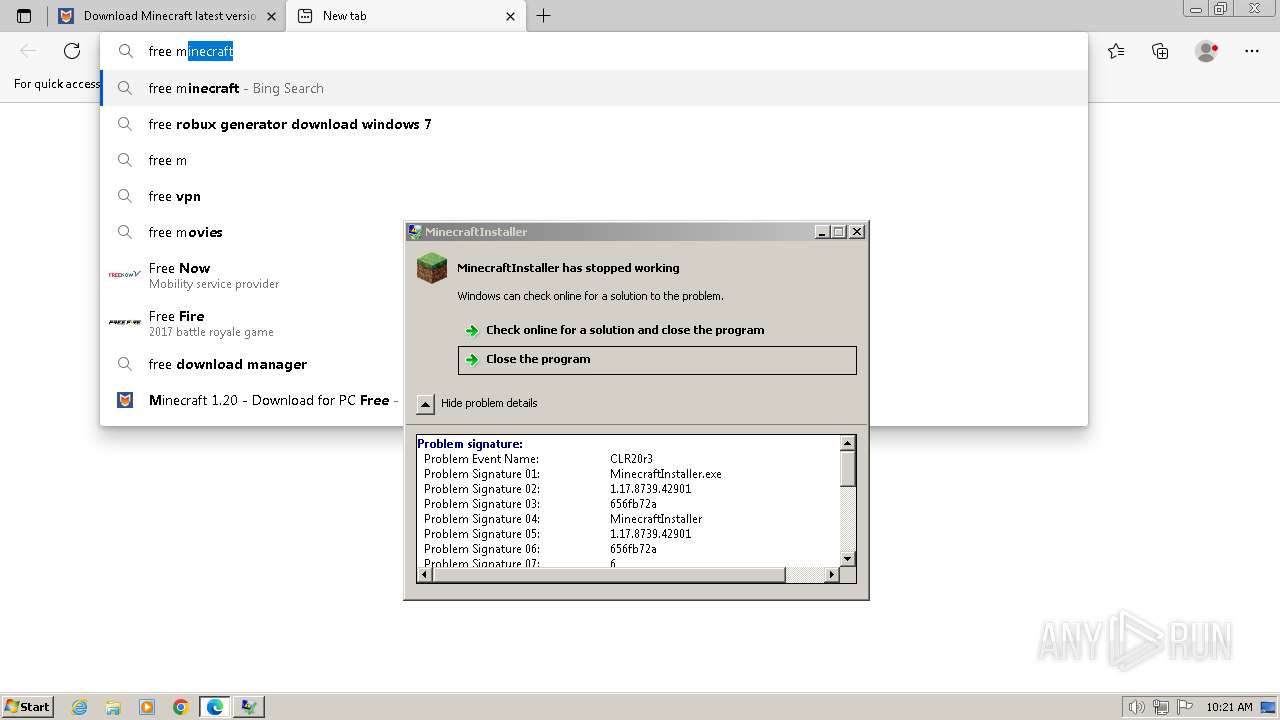Screen dimensions: 1280x720
Task: Open the Edge tab actions menu icon
Action: click(24, 16)
